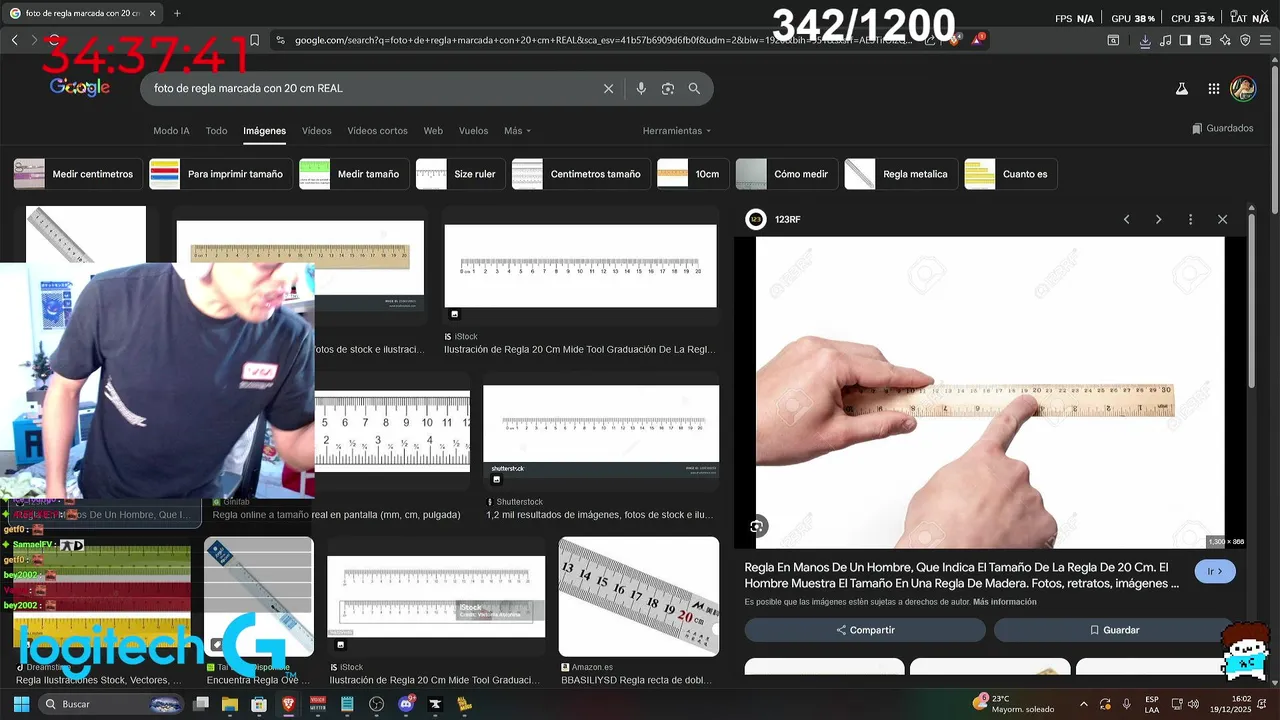Switch to the Todo results tab
The image size is (1280, 720).
tap(216, 131)
